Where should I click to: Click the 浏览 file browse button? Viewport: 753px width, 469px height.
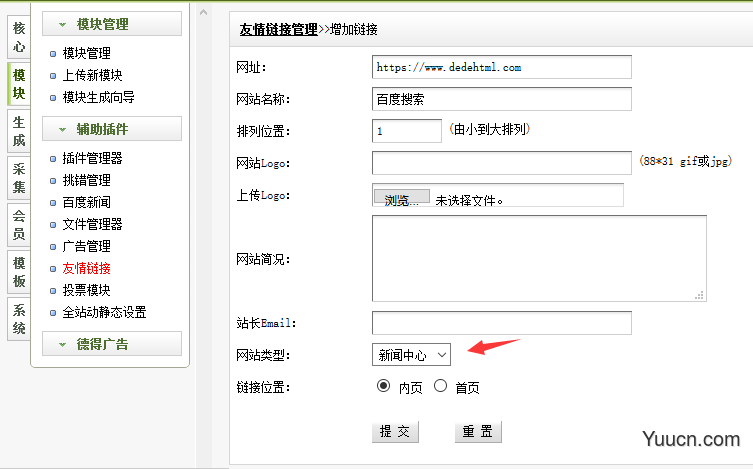click(x=402, y=199)
